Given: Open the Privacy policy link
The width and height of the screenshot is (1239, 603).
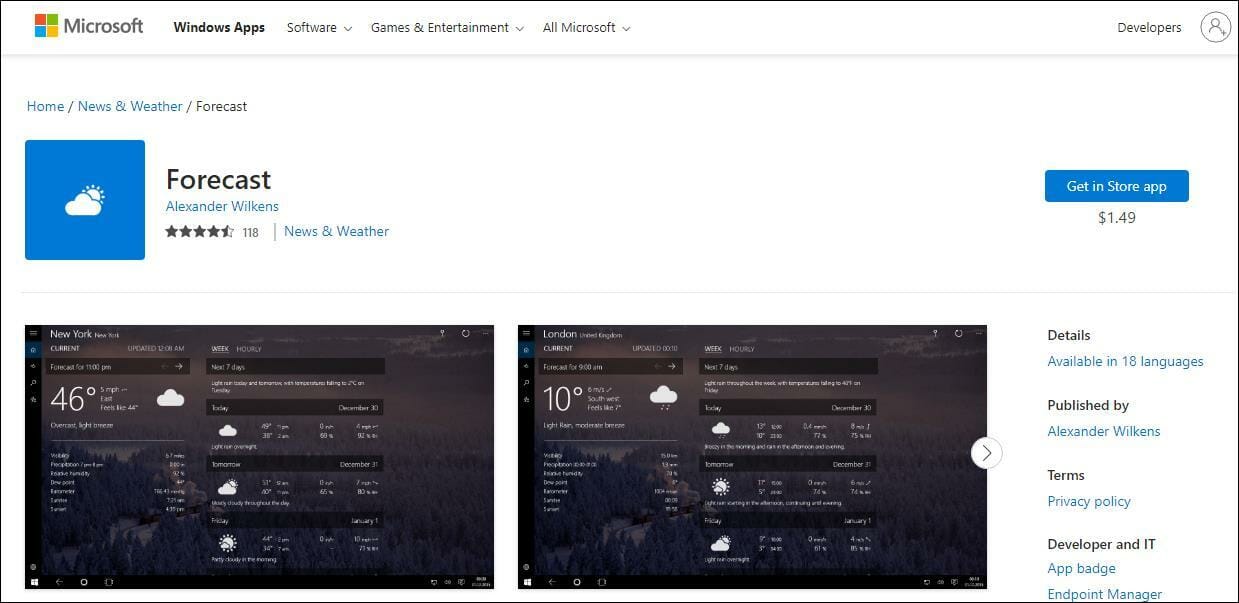Looking at the screenshot, I should click(1088, 501).
